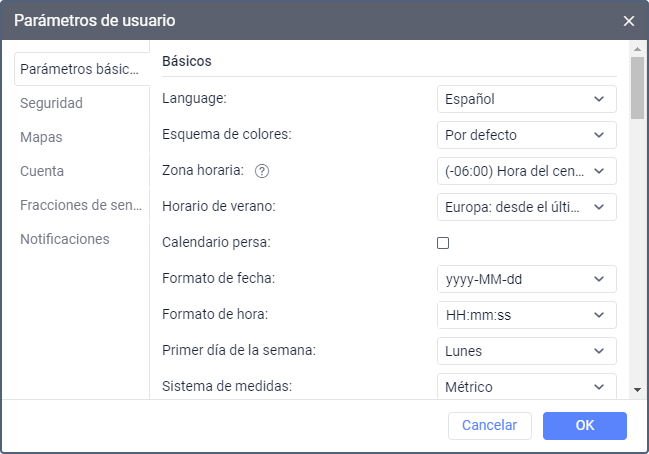Viewport: 649px width, 454px height.
Task: Open the Mapas tab
Action: (41, 137)
